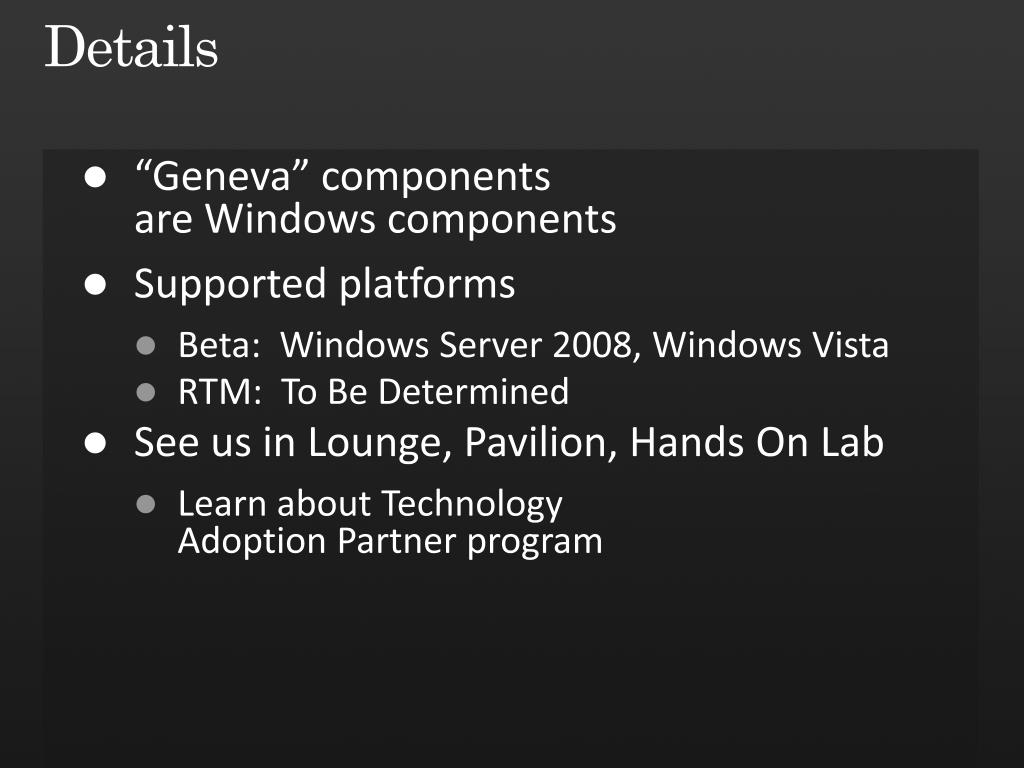Click the words "Windows Vista"
The width and height of the screenshot is (1024, 768).
771,344
